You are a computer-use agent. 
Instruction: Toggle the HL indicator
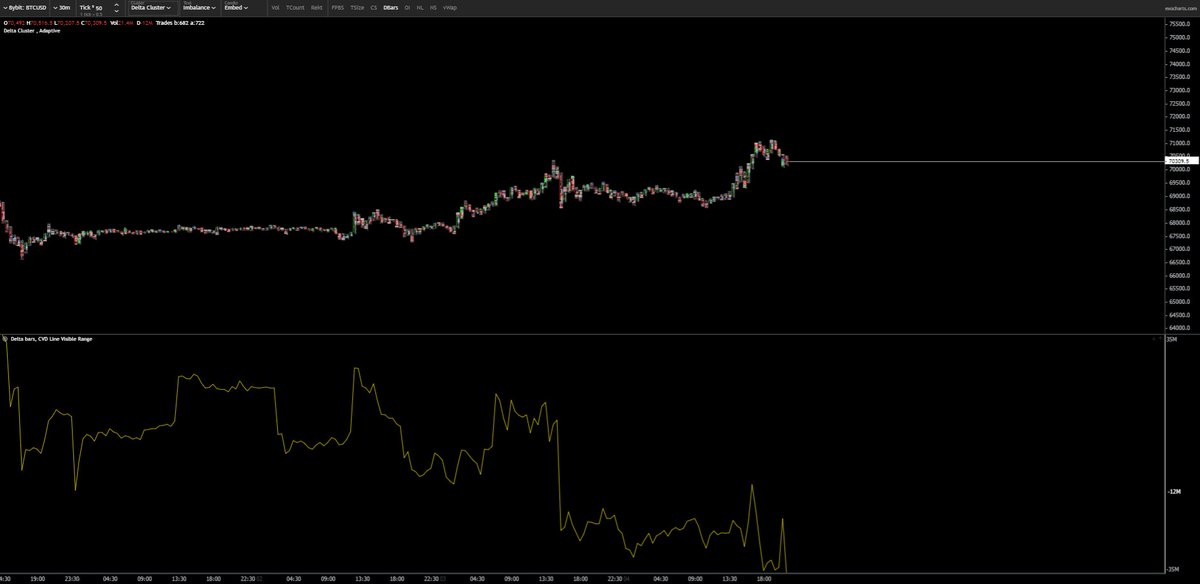point(420,7)
